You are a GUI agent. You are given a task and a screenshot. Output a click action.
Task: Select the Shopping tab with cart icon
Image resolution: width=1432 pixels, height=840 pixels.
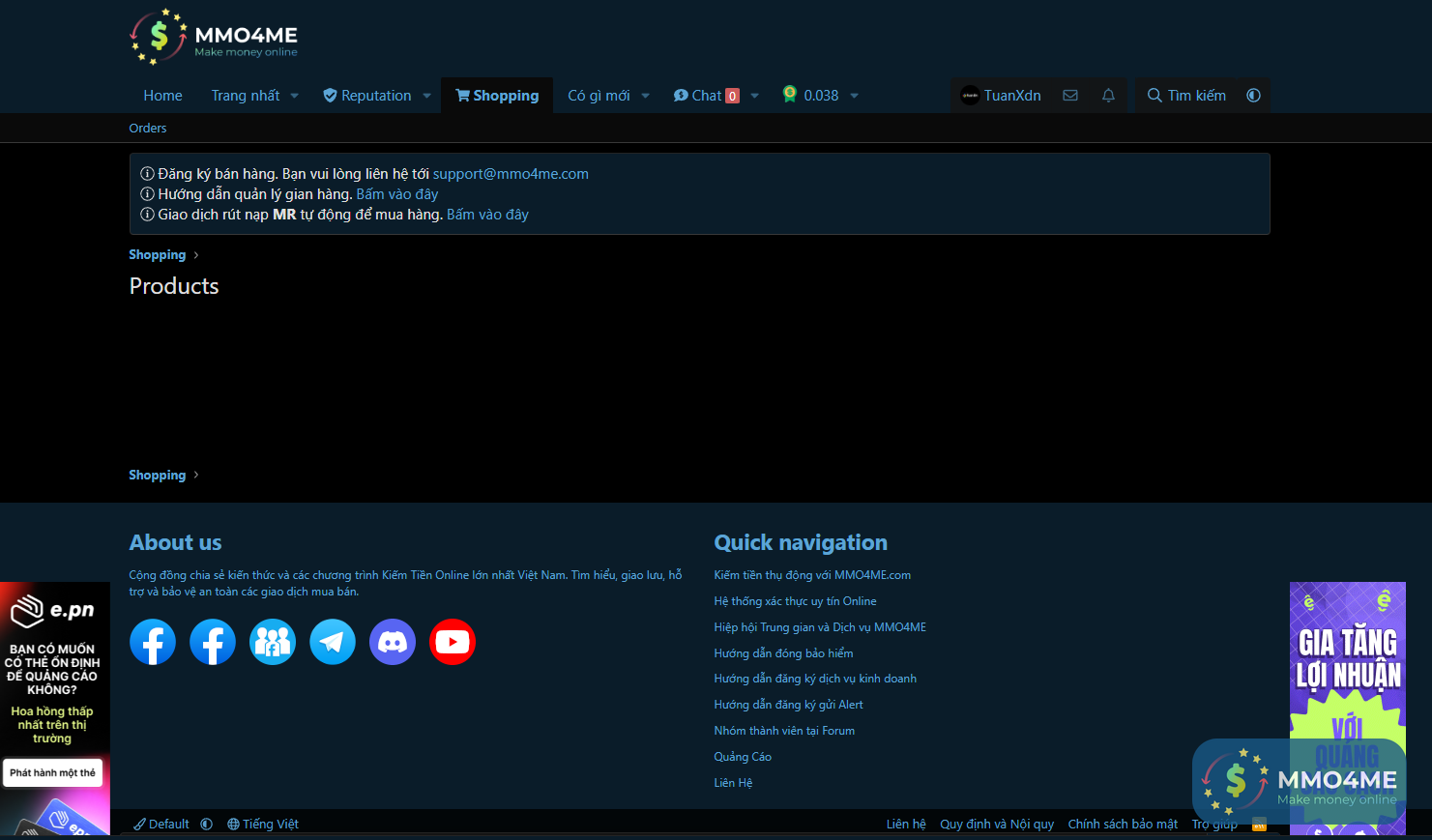pos(497,96)
